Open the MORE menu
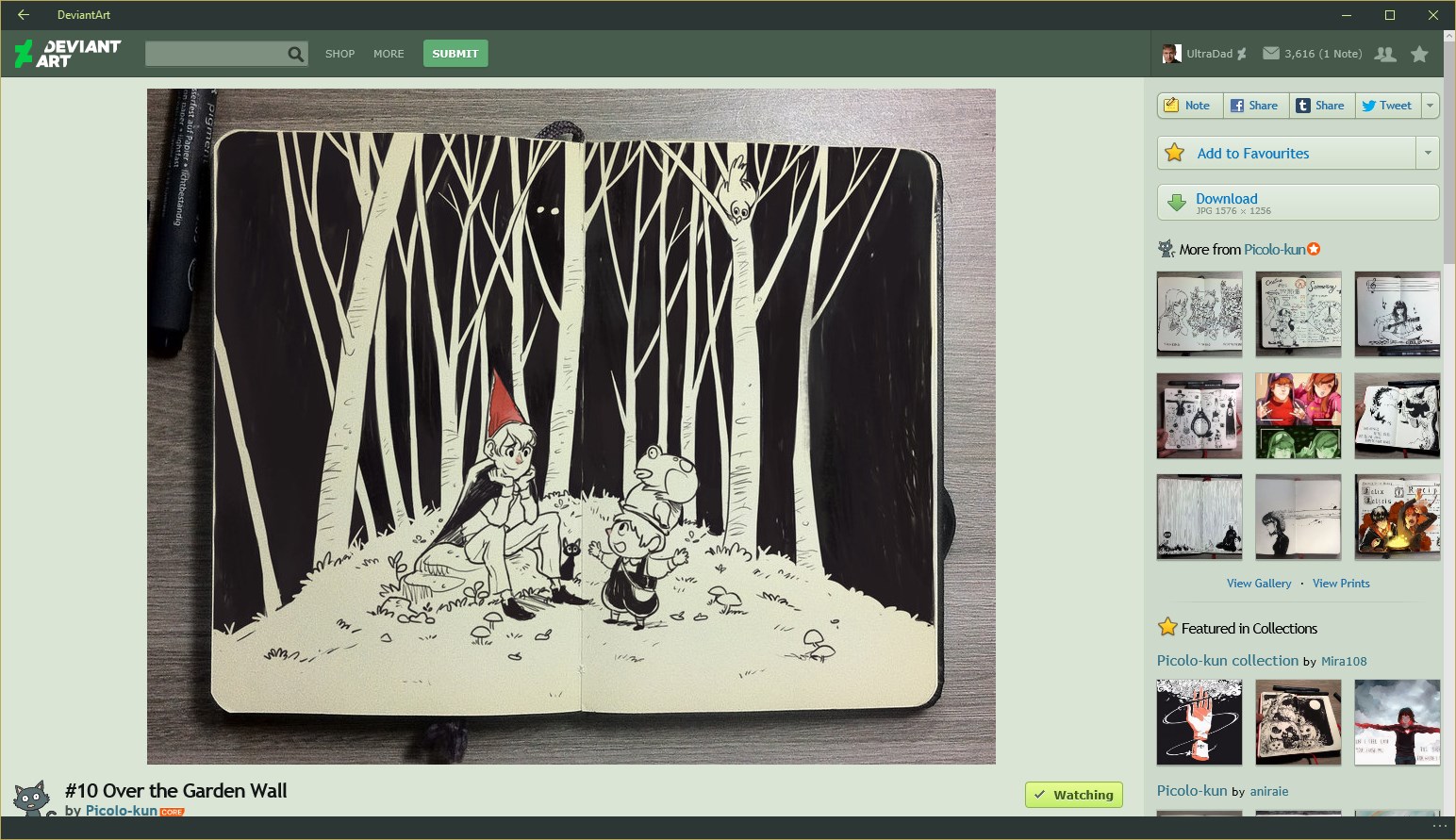Screen dimensions: 1456x840 point(389,54)
